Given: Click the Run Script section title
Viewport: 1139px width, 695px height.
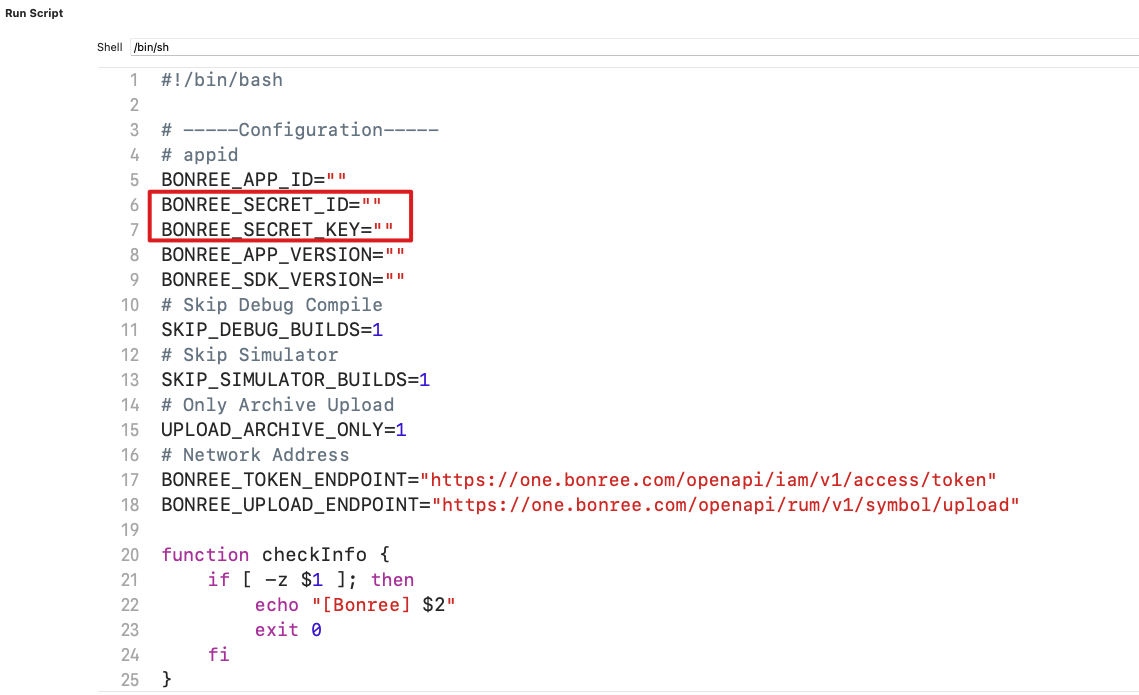Looking at the screenshot, I should pyautogui.click(x=34, y=14).
